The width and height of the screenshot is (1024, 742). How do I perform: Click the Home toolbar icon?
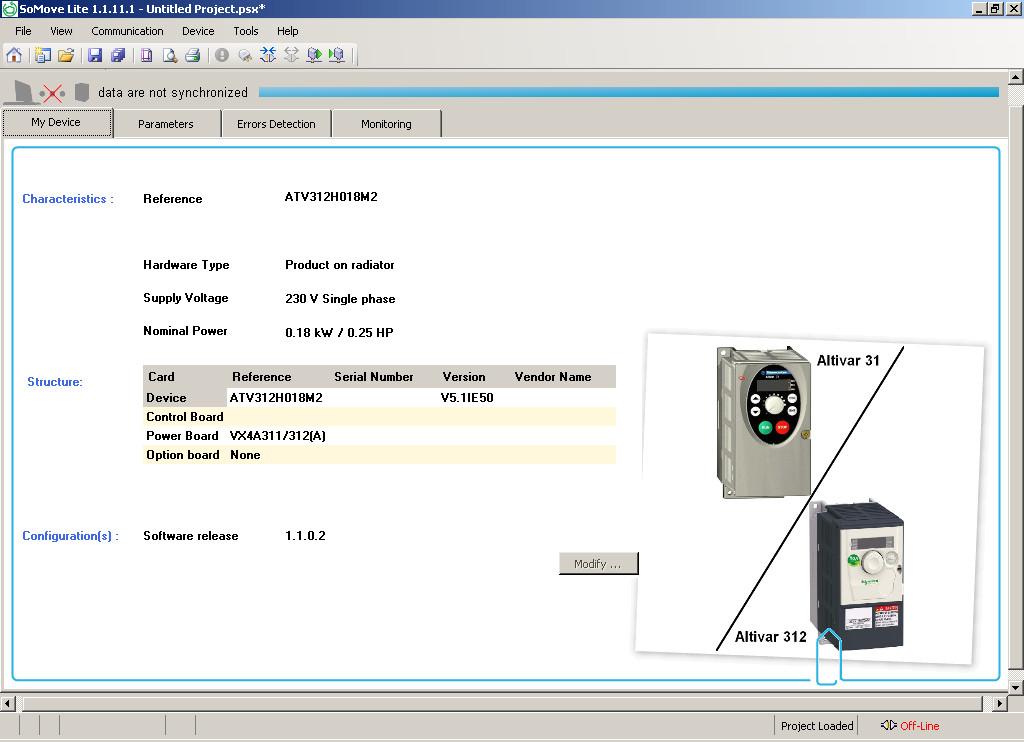tap(14, 55)
